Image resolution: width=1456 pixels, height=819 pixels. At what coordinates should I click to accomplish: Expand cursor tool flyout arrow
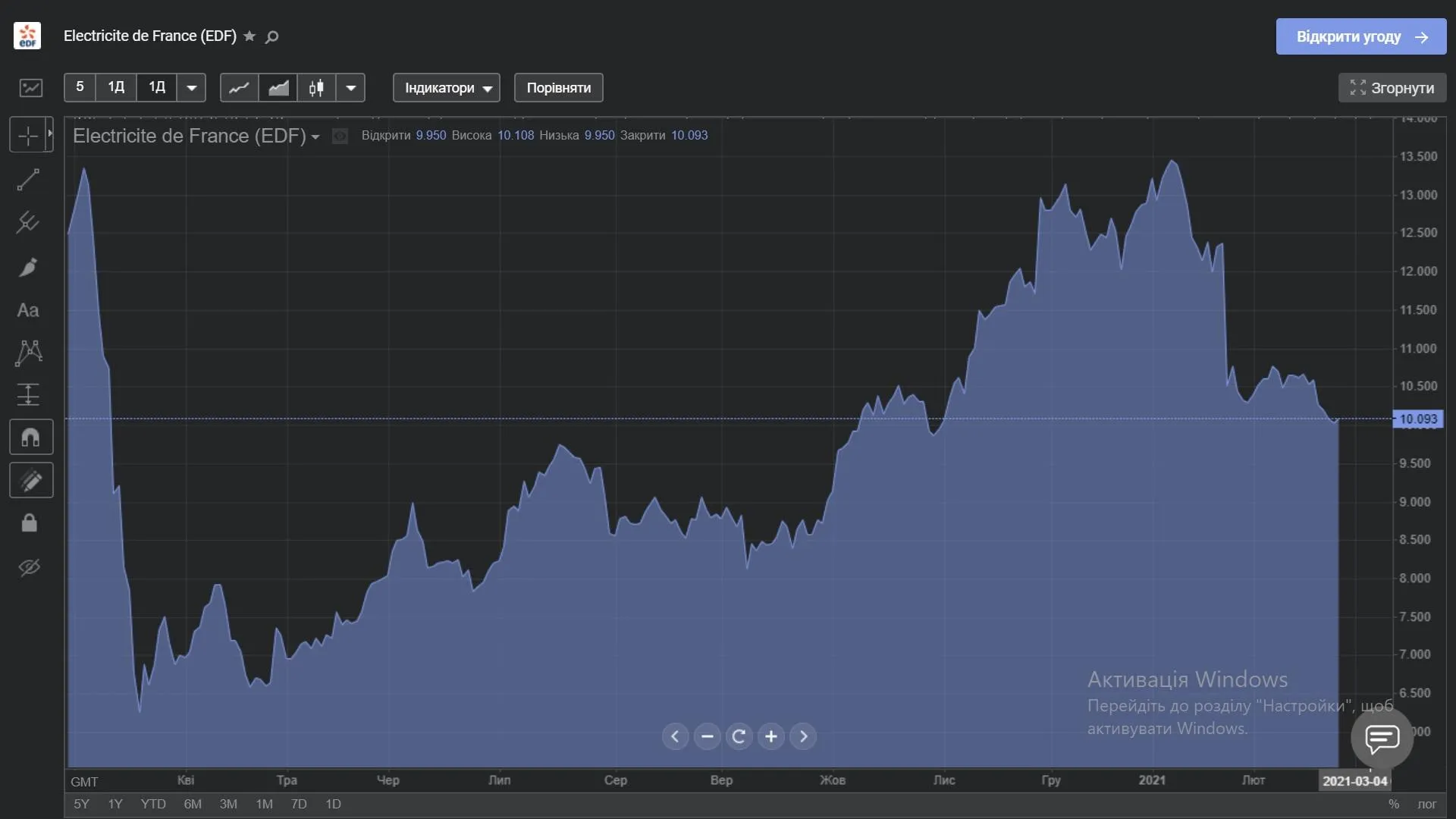point(50,134)
